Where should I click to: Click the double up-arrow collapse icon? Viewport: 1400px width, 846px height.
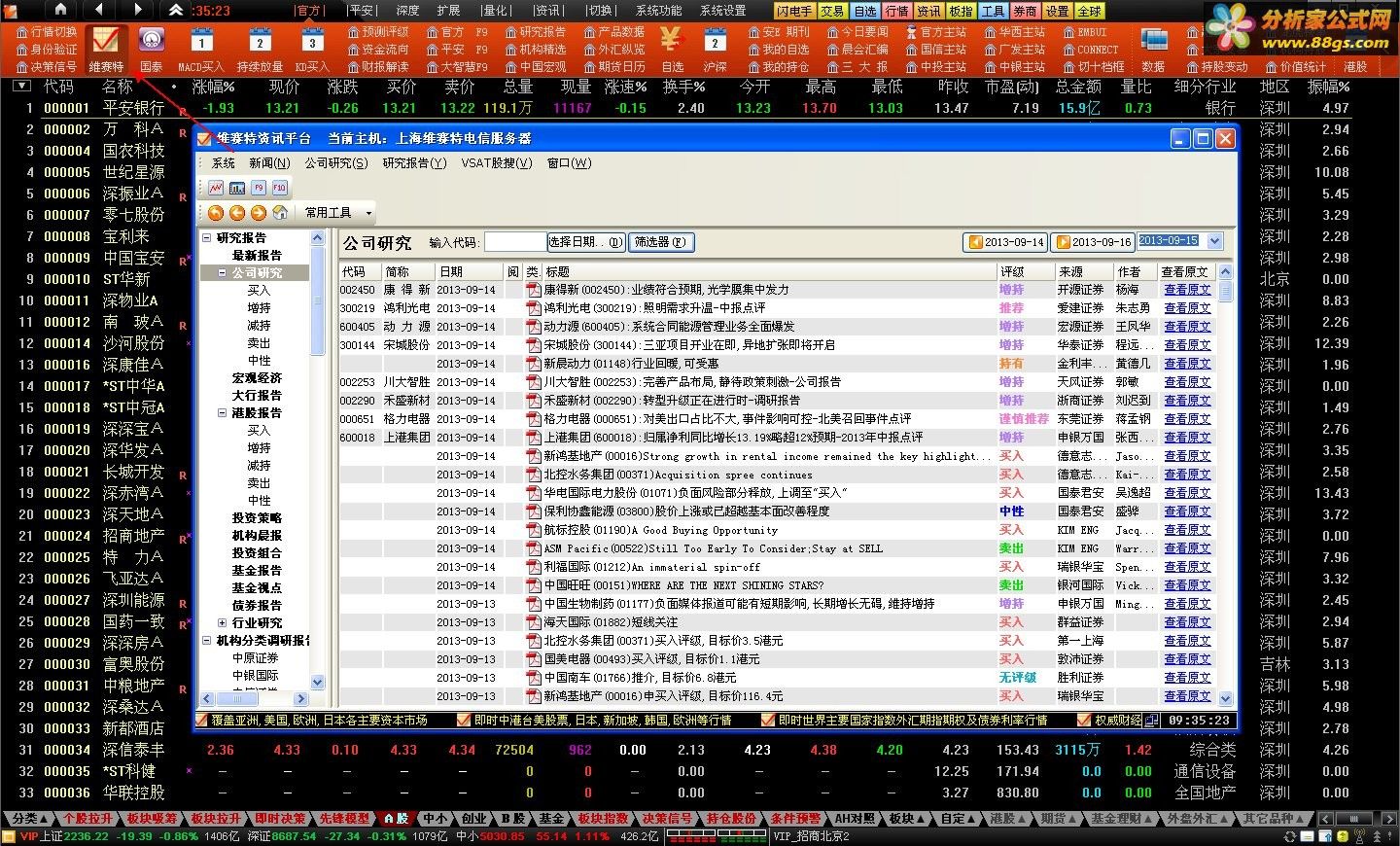(175, 10)
